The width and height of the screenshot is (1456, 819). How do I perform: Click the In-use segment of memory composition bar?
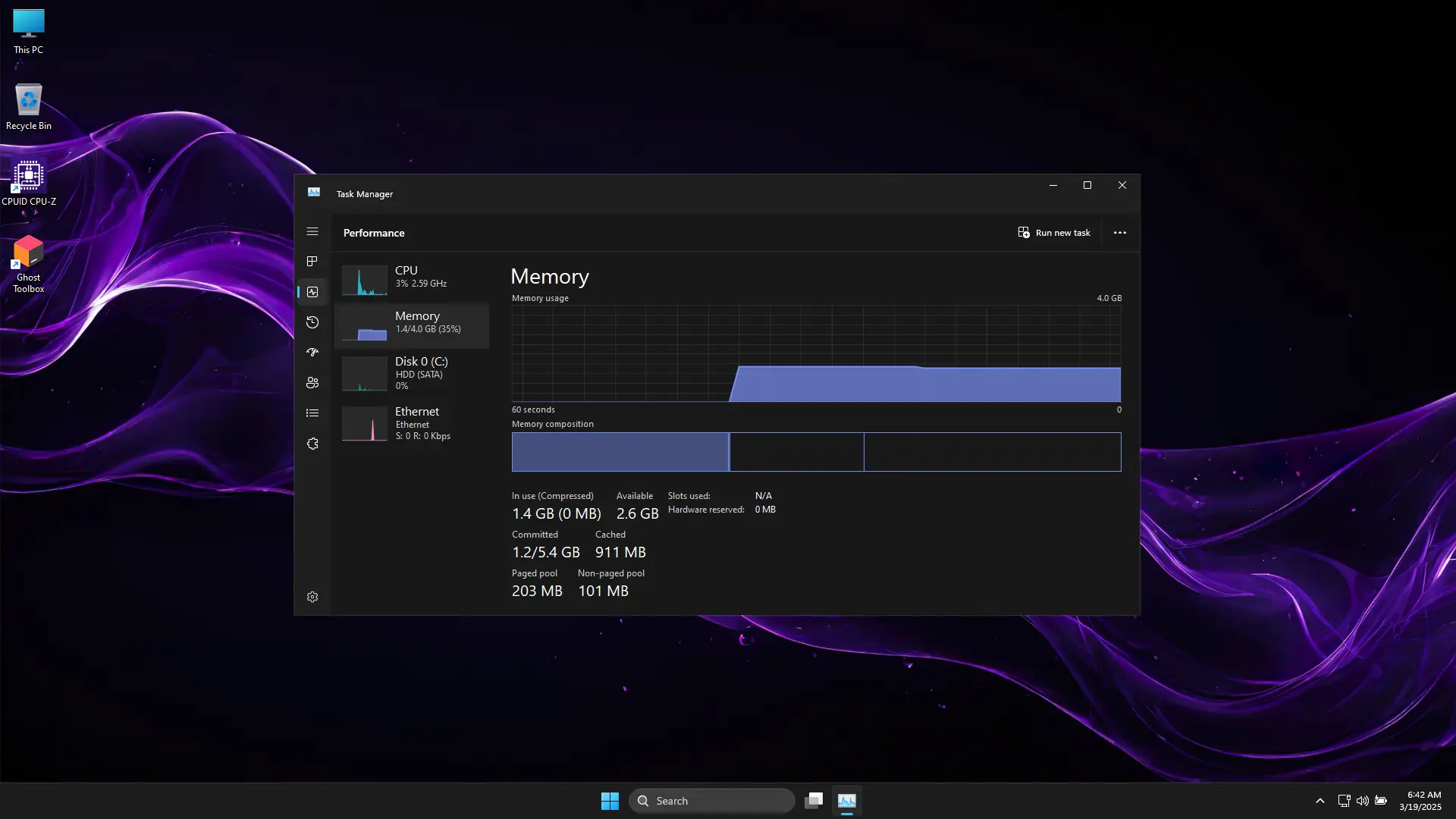pos(620,452)
